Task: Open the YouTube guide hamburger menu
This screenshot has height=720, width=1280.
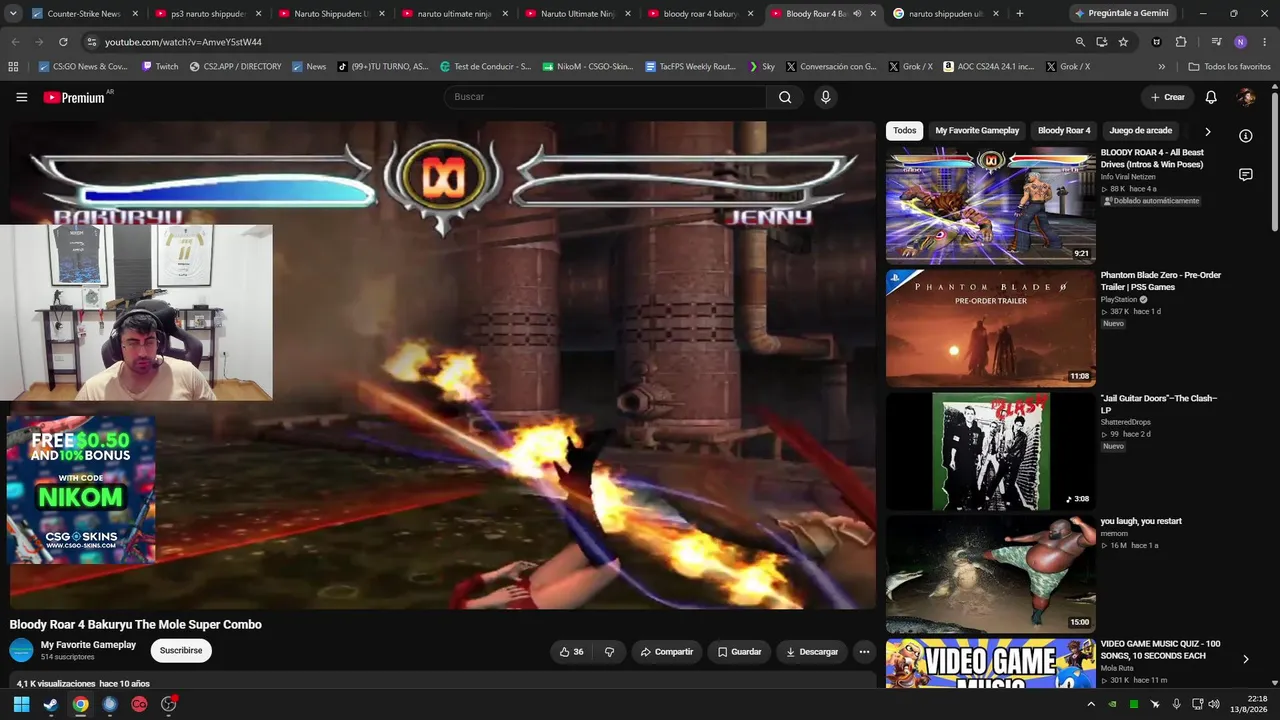Action: pyautogui.click(x=22, y=97)
